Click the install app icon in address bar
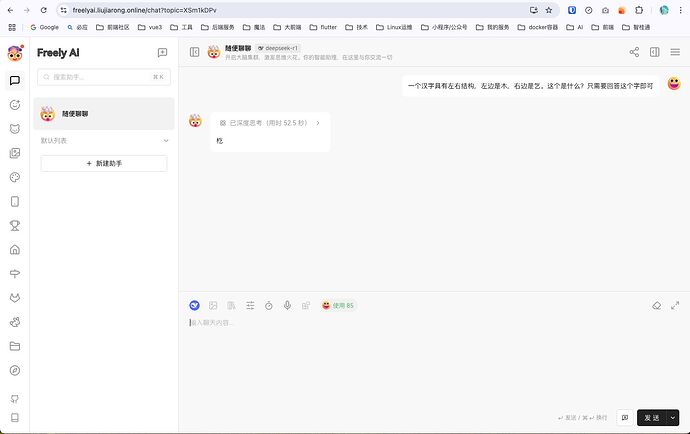Screen dimensions: 690x434 [534, 10]
